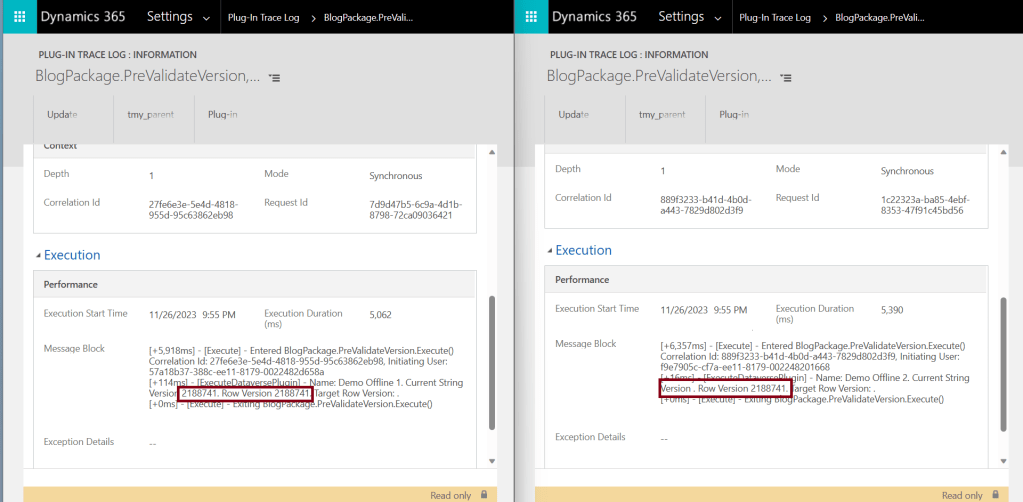Click BlogPackage.PreVali breadcrumb in left window
1023x502 pixels.
(x=369, y=18)
